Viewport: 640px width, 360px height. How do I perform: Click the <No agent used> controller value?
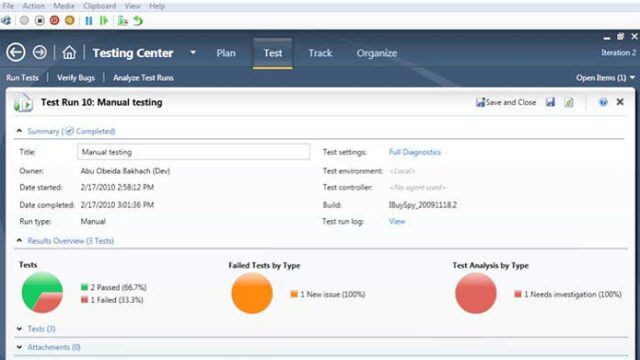coord(418,187)
